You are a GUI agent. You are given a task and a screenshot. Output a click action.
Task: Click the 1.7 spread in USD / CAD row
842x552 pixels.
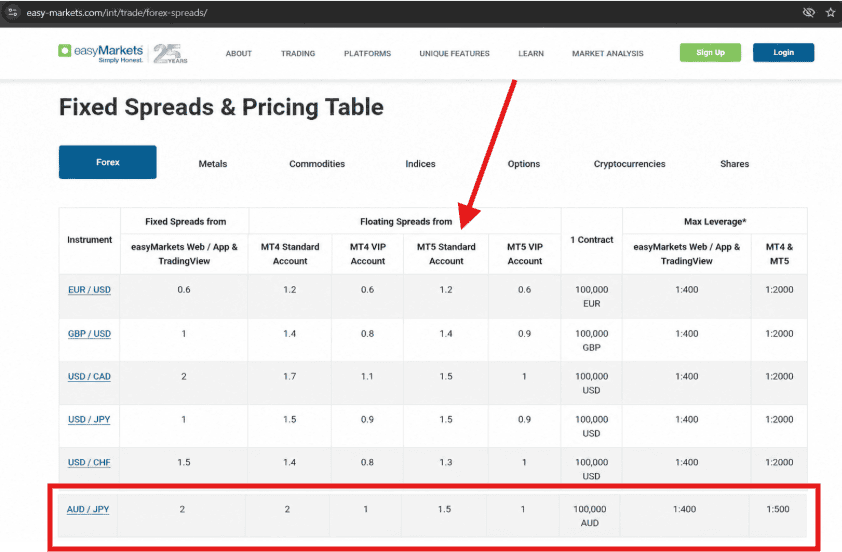tap(289, 376)
